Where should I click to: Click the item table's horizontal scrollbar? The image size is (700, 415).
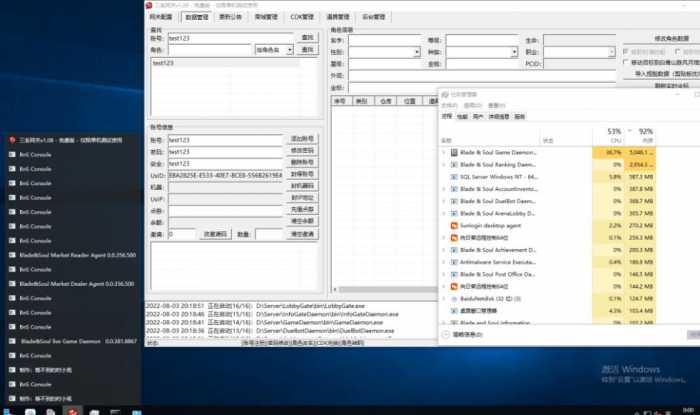(388, 290)
